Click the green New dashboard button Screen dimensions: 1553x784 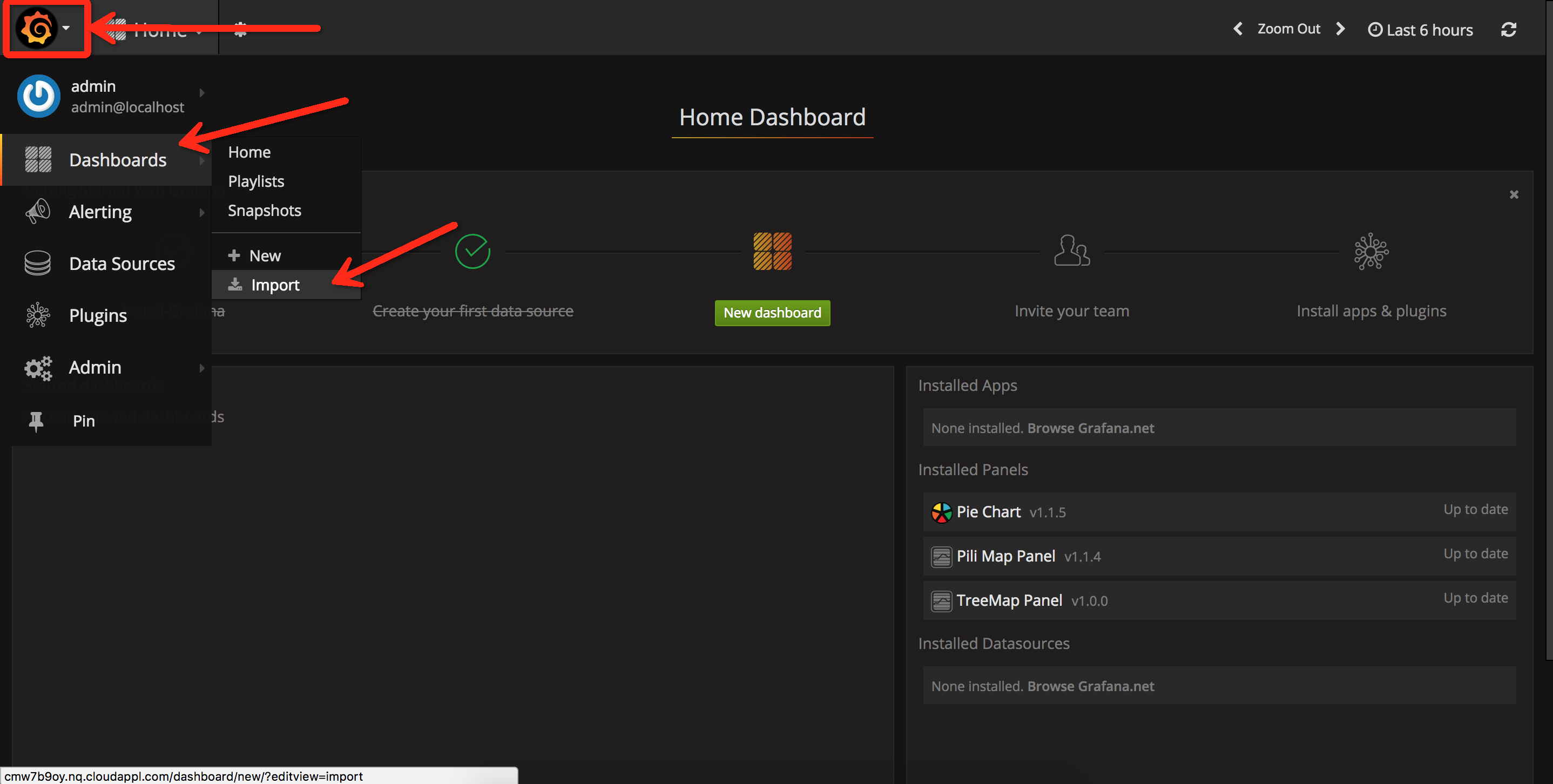click(x=772, y=313)
